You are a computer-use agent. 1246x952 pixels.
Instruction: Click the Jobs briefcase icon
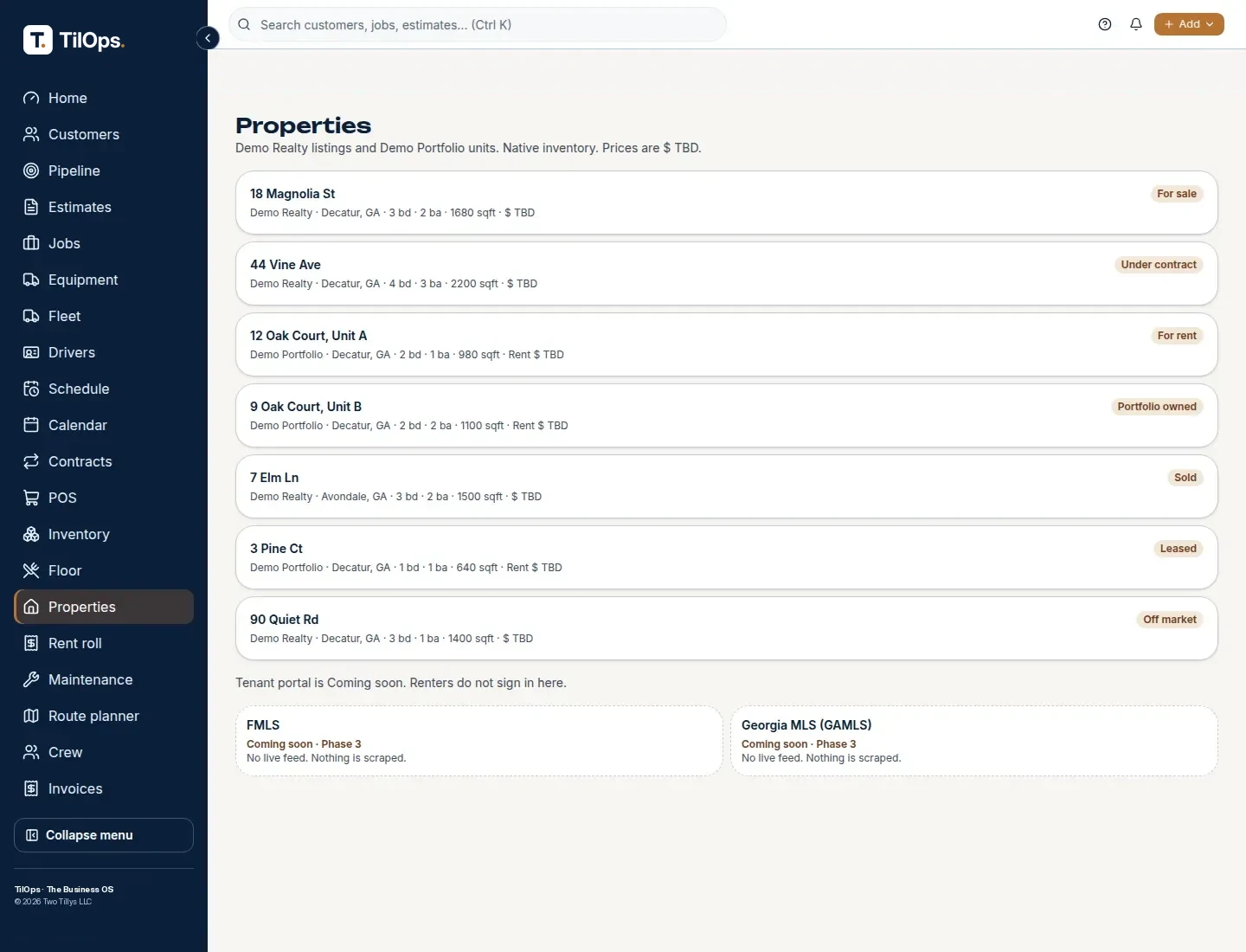31,243
